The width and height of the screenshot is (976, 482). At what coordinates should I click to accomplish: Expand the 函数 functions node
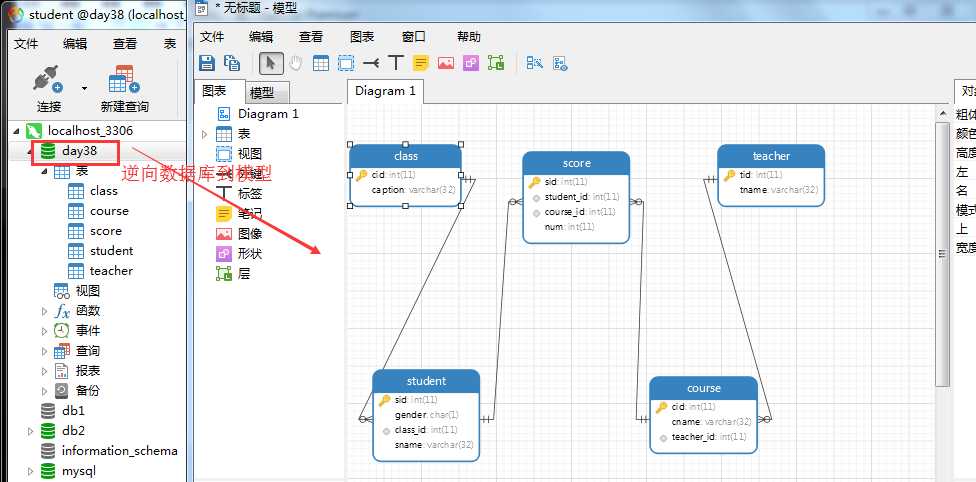point(44,311)
